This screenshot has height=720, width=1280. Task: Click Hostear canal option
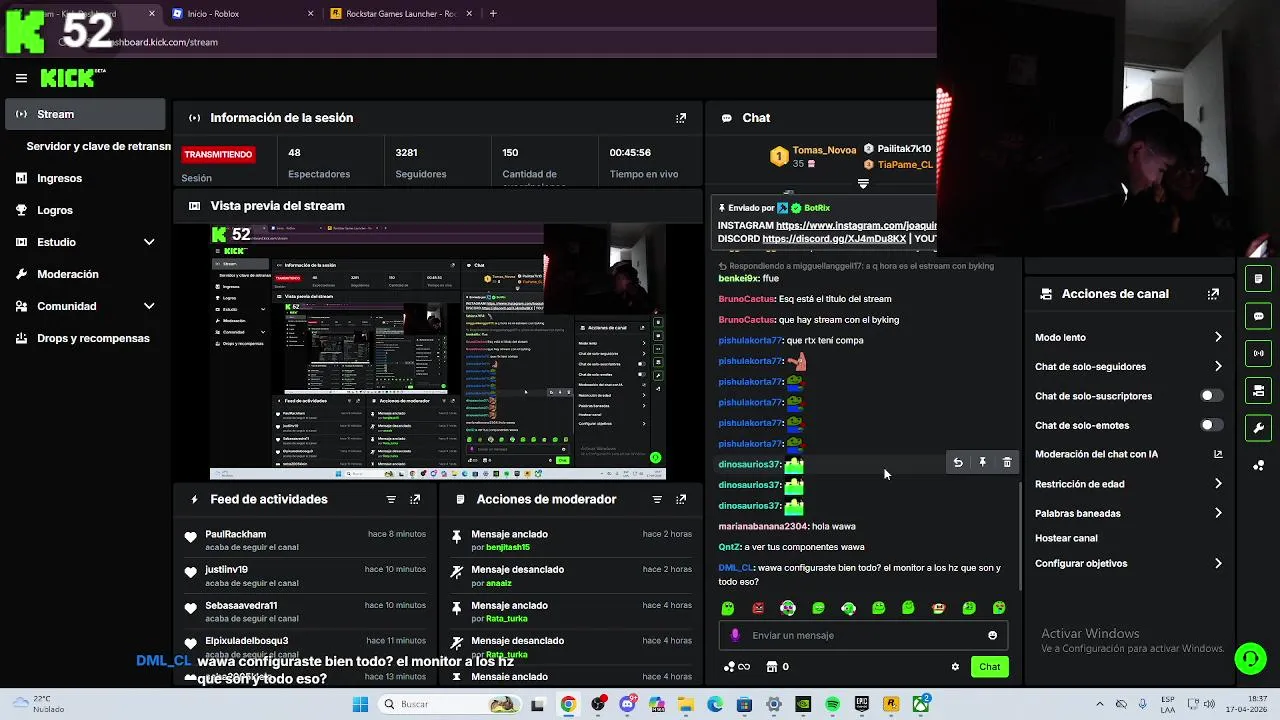pyautogui.click(x=1066, y=538)
